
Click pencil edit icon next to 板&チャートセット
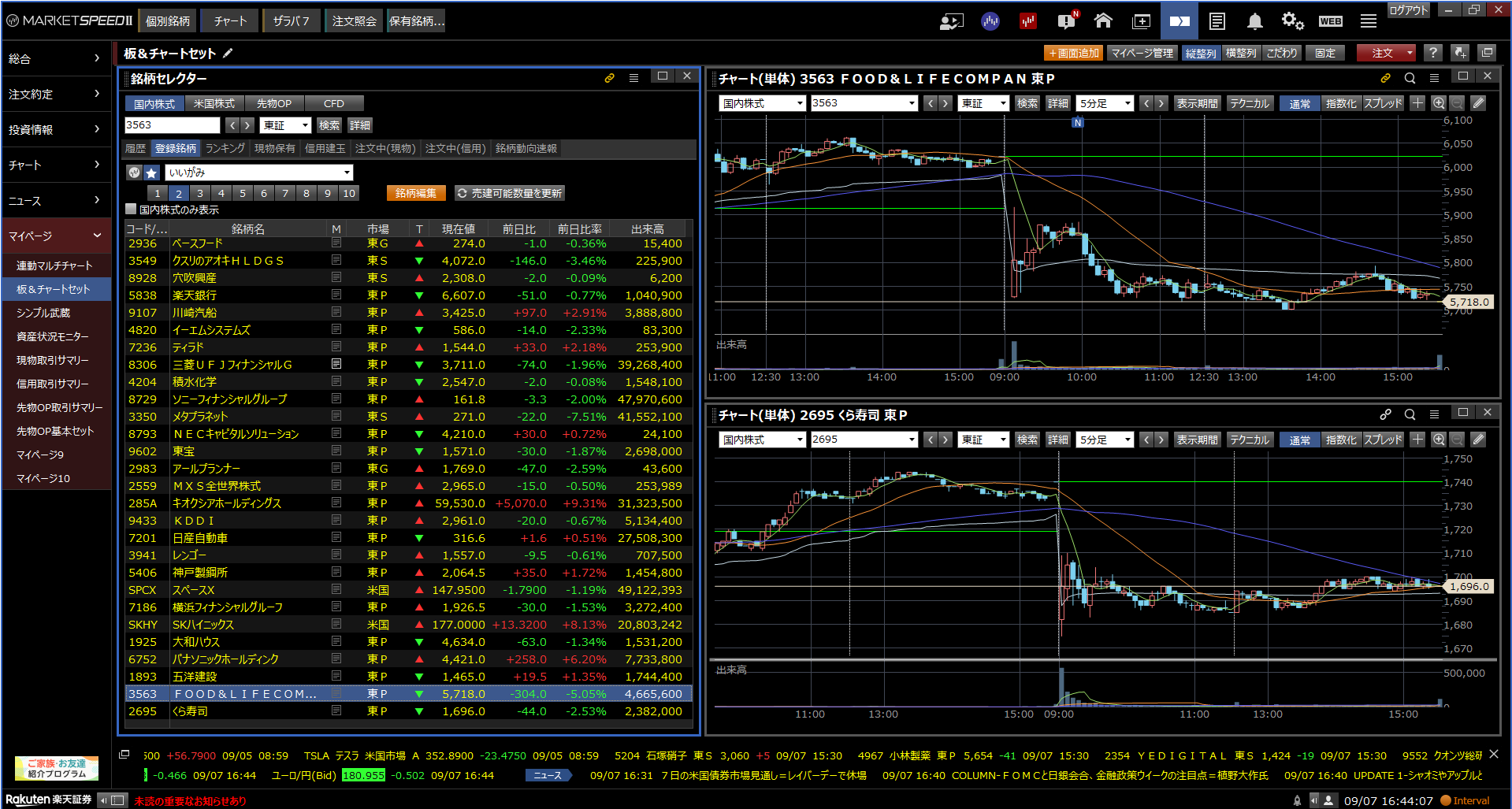coord(228,53)
